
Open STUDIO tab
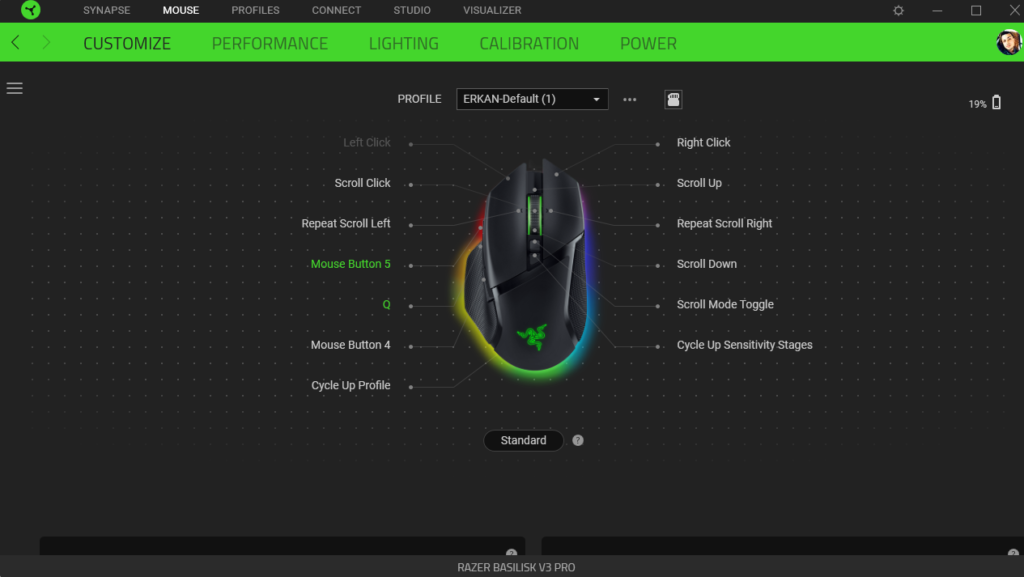click(x=412, y=10)
